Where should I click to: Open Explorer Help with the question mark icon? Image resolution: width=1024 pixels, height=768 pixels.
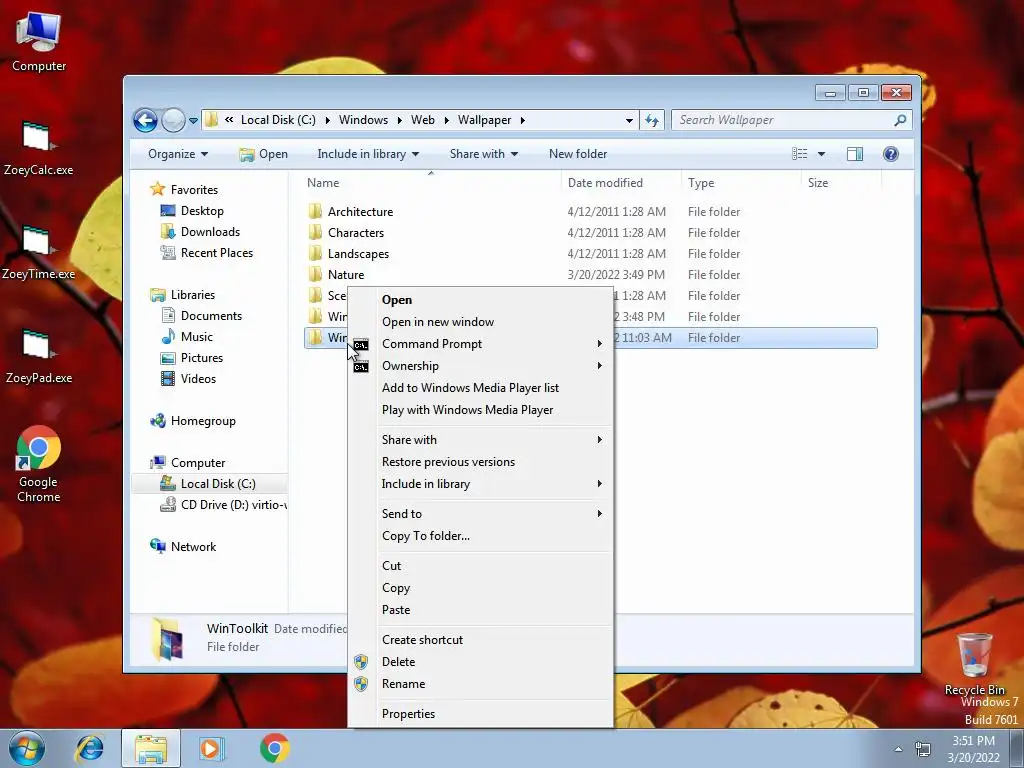891,154
